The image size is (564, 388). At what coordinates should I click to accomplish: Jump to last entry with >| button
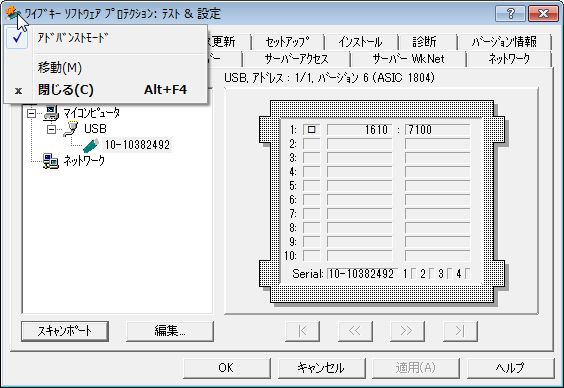[x=460, y=331]
